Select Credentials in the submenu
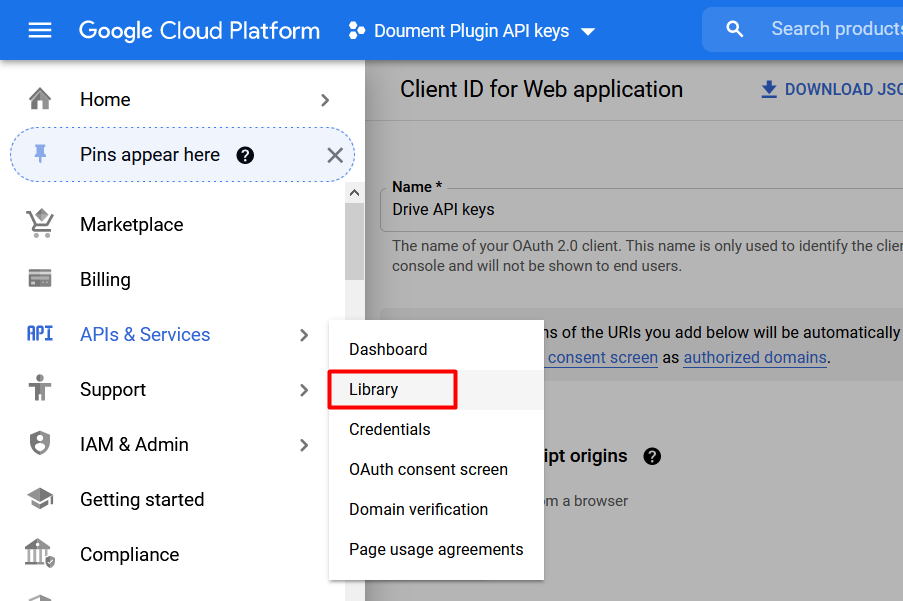The width and height of the screenshot is (903, 601). pyautogui.click(x=436, y=429)
